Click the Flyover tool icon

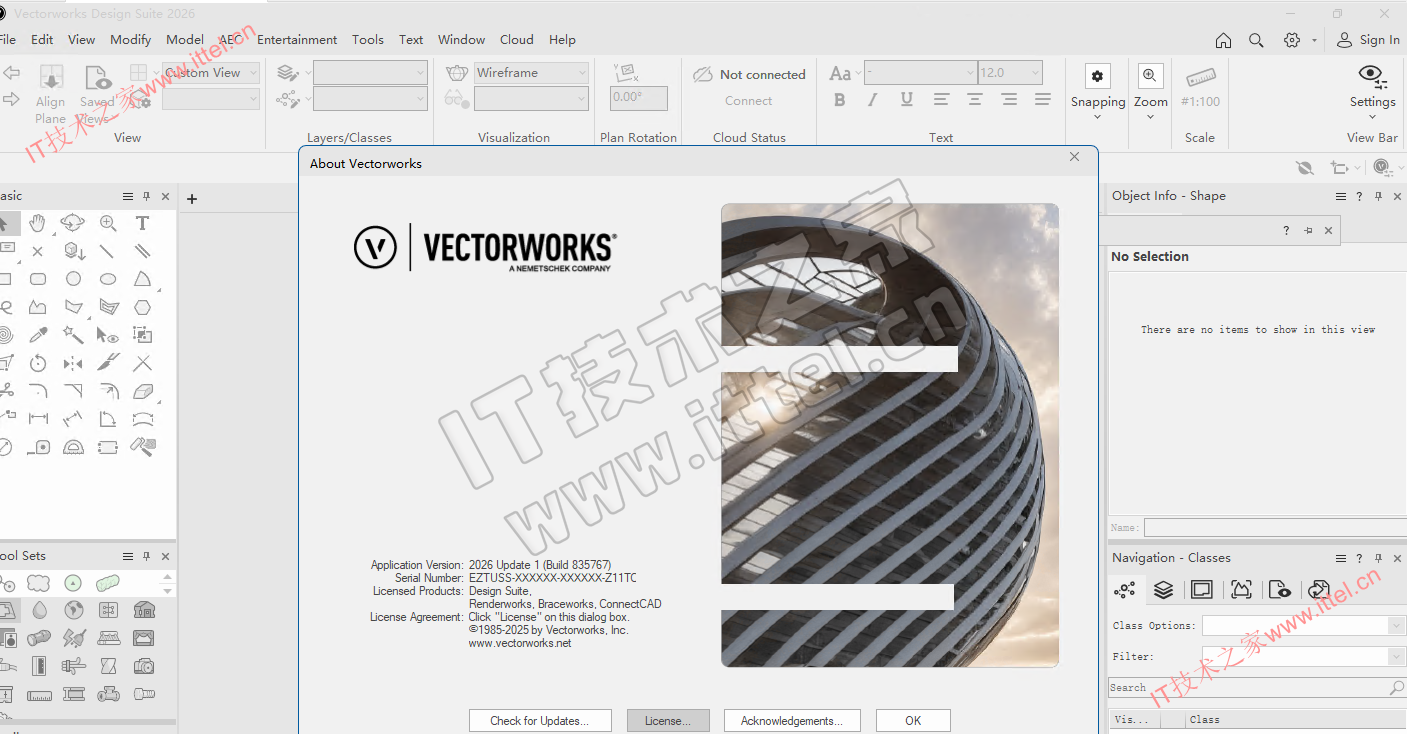tap(73, 223)
